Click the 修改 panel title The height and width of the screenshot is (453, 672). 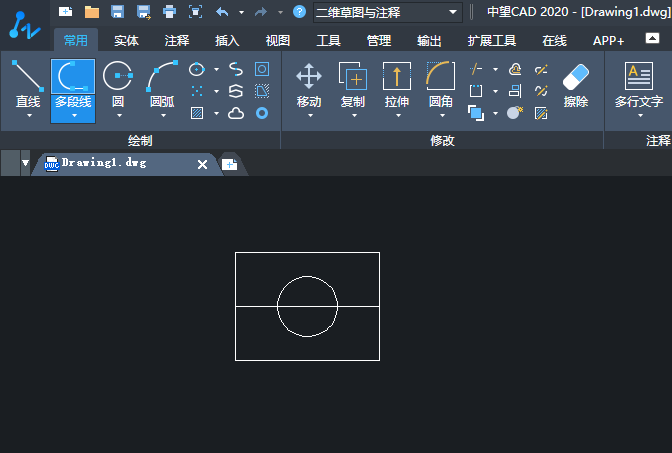pyautogui.click(x=442, y=141)
